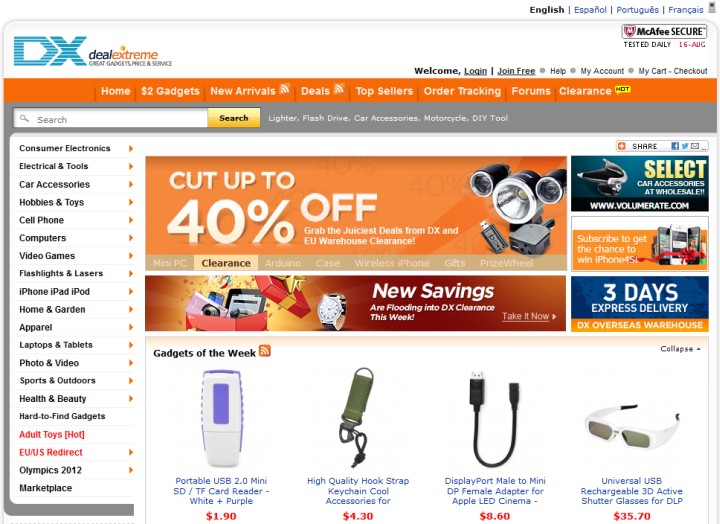720x524 pixels.
Task: Expand the Olympics 2012 category arrow
Action: click(x=131, y=470)
